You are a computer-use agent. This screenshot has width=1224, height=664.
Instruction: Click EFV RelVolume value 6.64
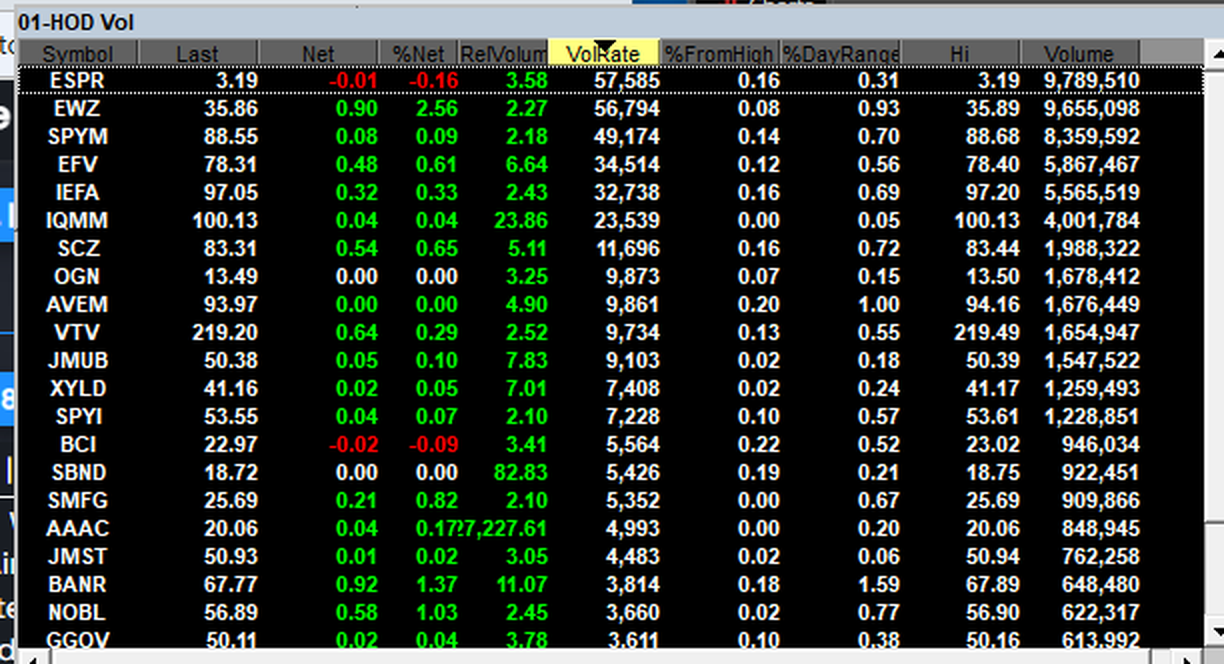[526, 164]
